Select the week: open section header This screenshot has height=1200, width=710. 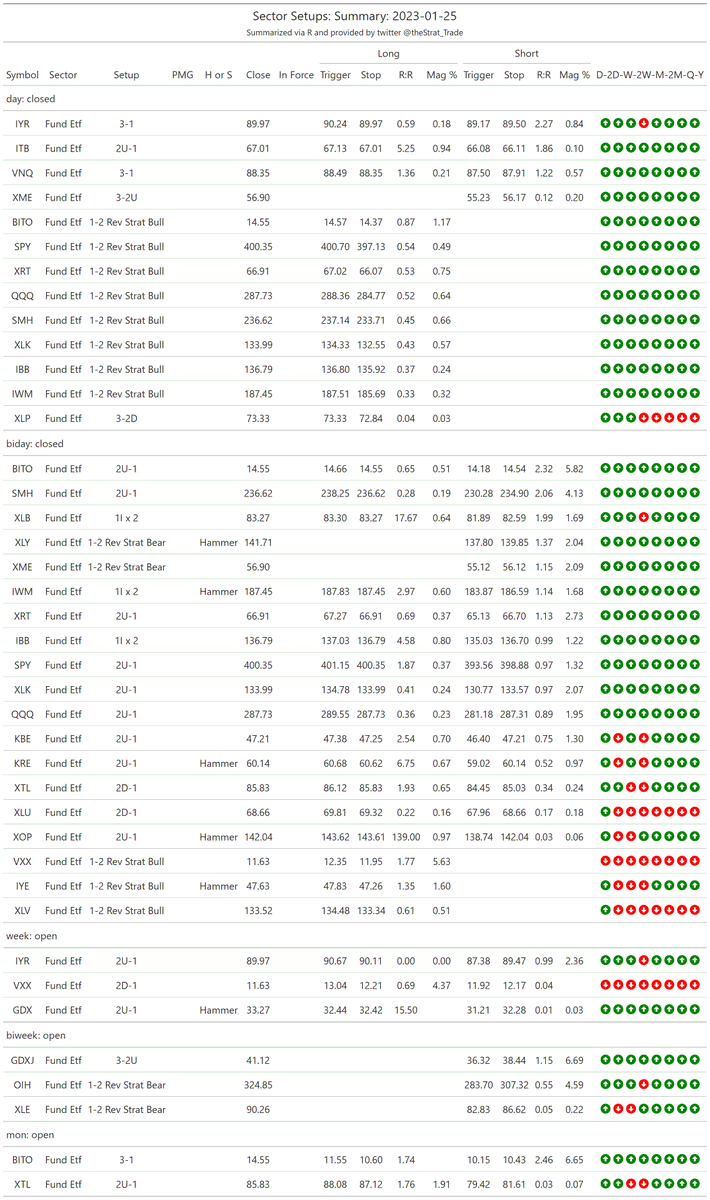pyautogui.click(x=32, y=936)
